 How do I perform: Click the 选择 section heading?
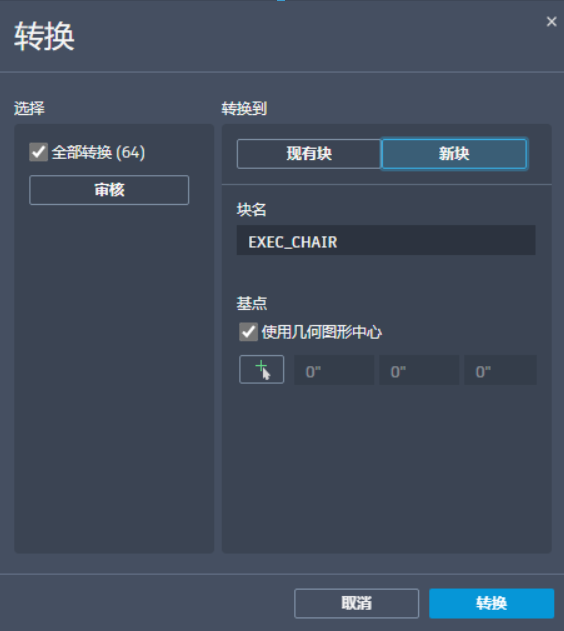point(29,108)
